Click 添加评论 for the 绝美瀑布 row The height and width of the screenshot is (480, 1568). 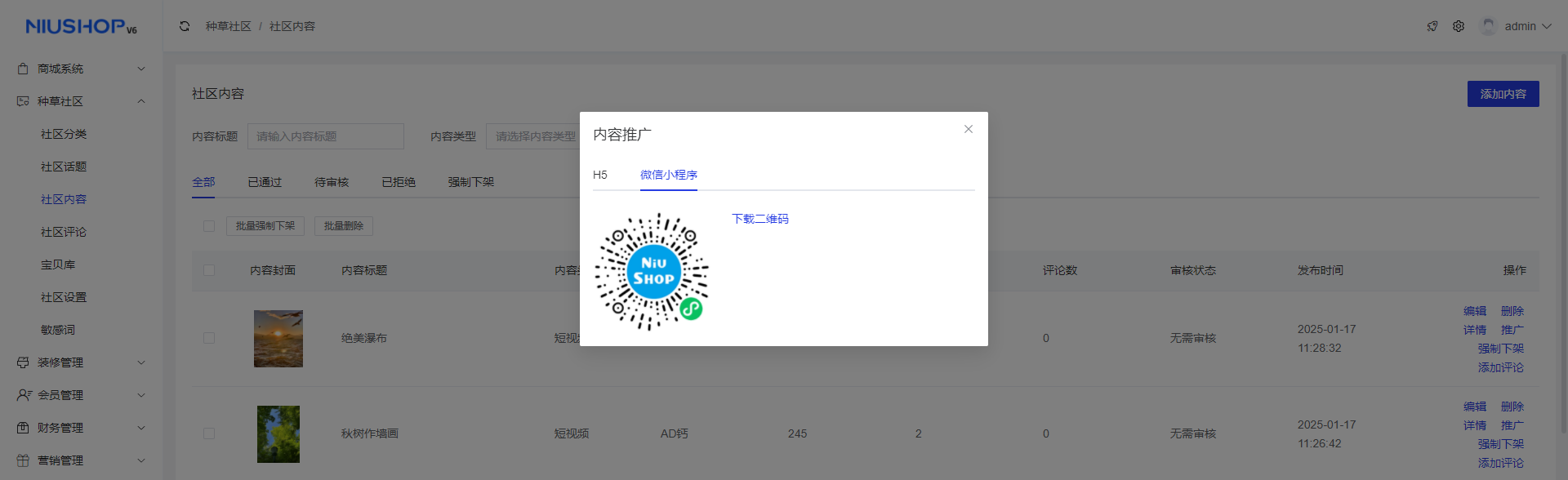1501,367
